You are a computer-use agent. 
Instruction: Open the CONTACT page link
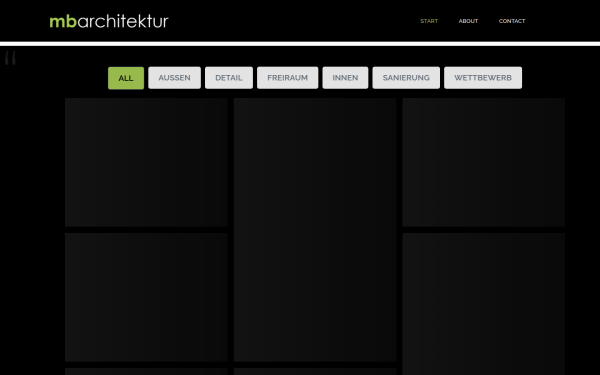512,21
